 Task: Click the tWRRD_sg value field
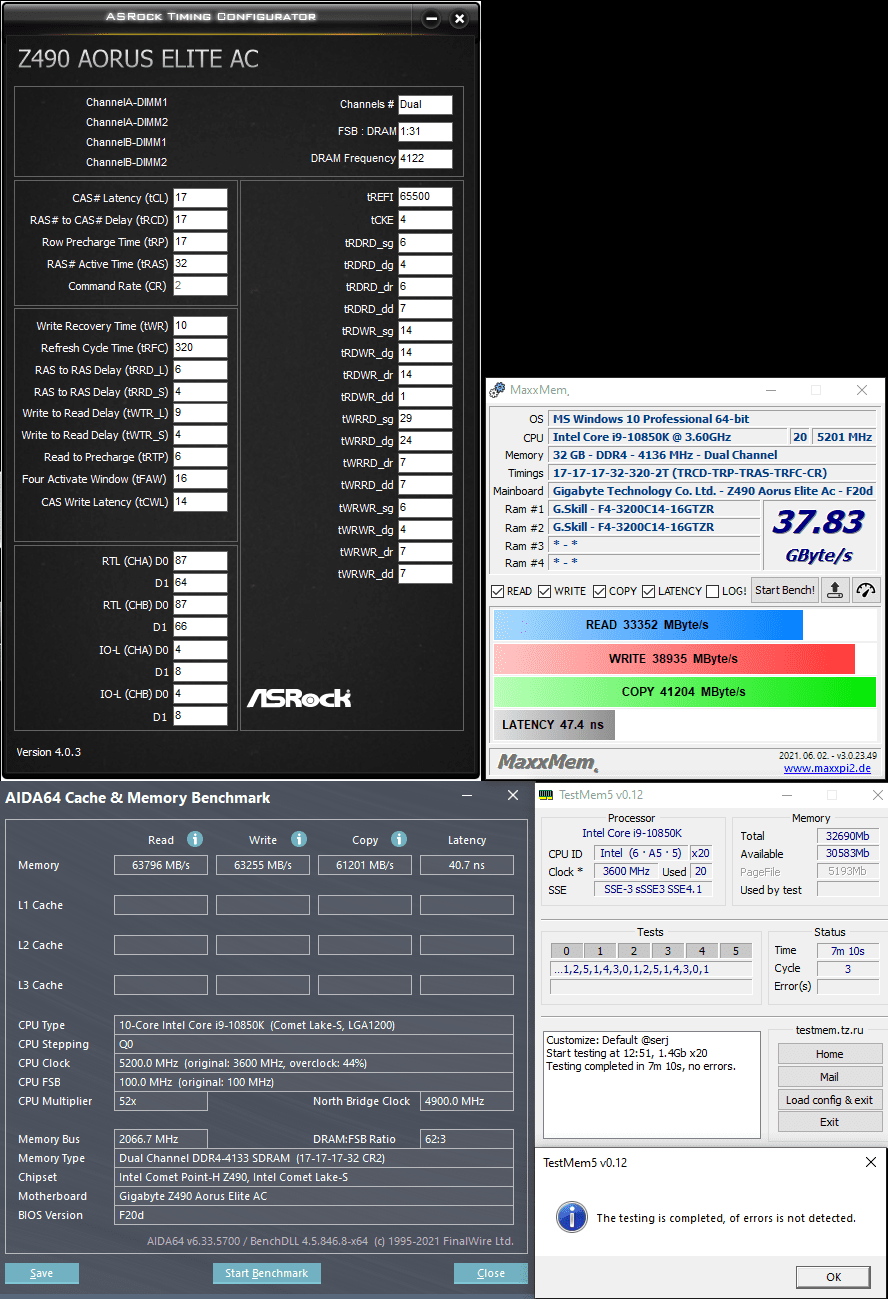425,419
